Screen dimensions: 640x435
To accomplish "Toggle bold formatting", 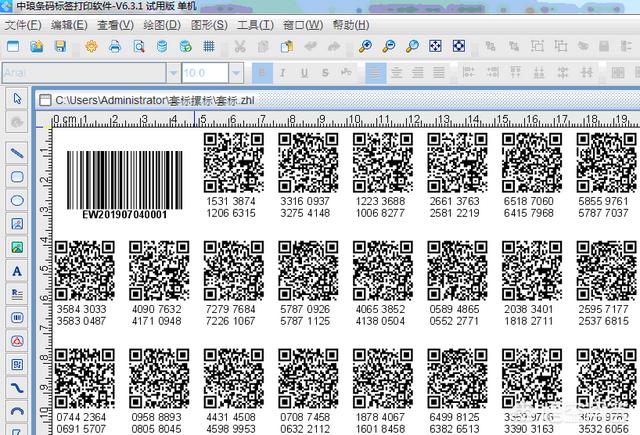I will pyautogui.click(x=262, y=73).
